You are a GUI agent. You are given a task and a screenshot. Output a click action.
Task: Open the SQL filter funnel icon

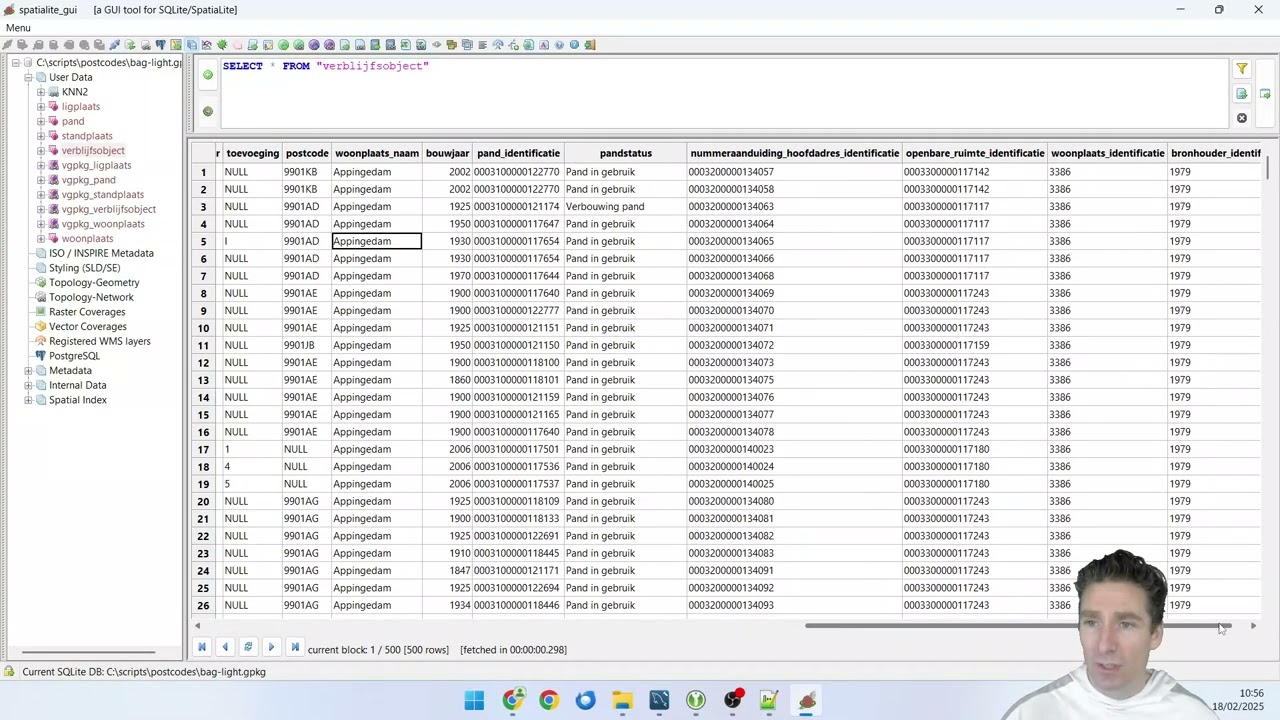pos(1242,69)
